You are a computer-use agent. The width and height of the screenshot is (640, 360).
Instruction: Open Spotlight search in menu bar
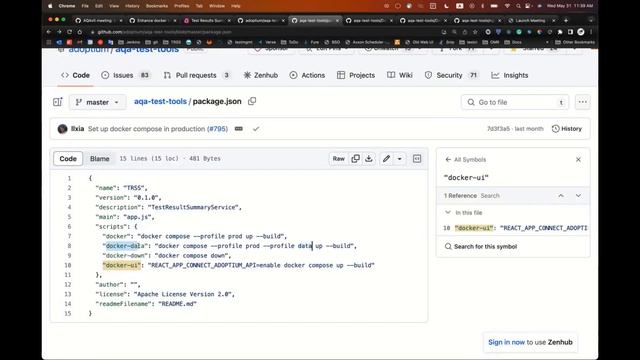[x=518, y=6]
